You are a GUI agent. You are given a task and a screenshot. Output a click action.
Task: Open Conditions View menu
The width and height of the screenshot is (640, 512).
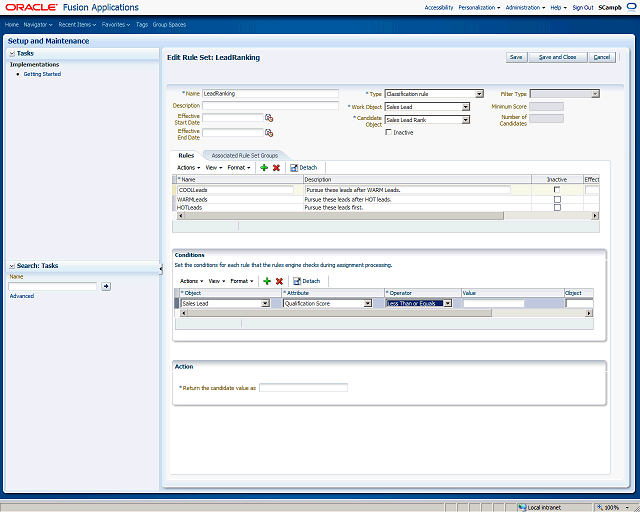tap(217, 281)
